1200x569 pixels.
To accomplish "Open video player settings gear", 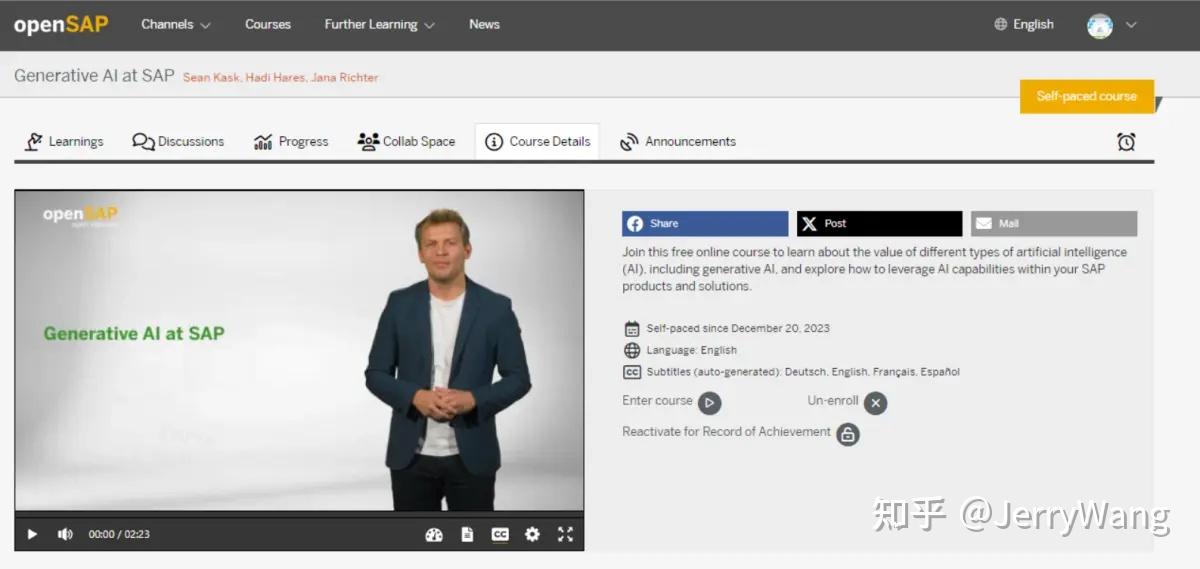I will coord(532,535).
